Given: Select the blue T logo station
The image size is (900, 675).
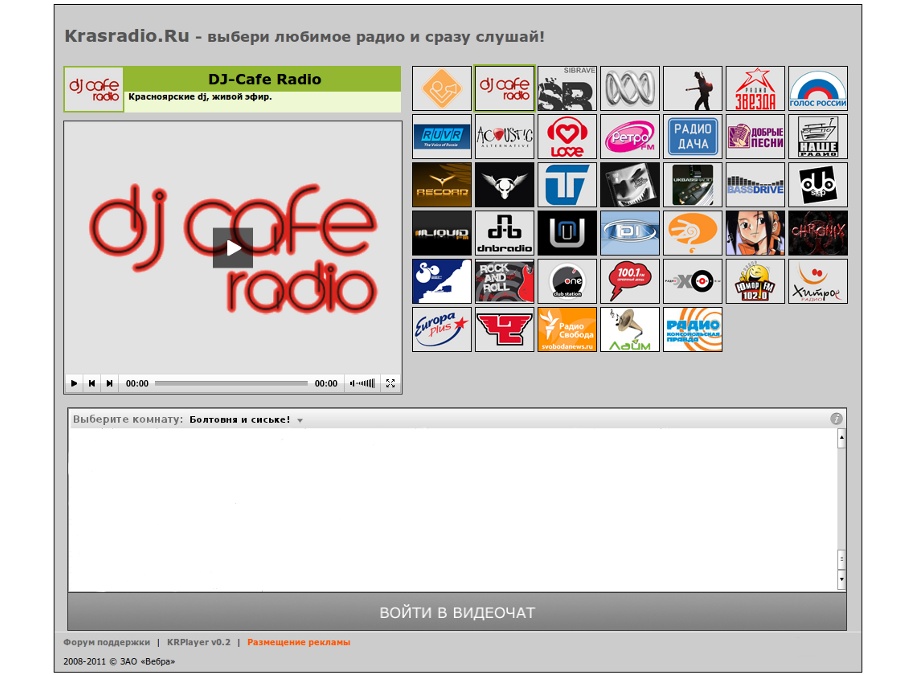Looking at the screenshot, I should click(567, 185).
